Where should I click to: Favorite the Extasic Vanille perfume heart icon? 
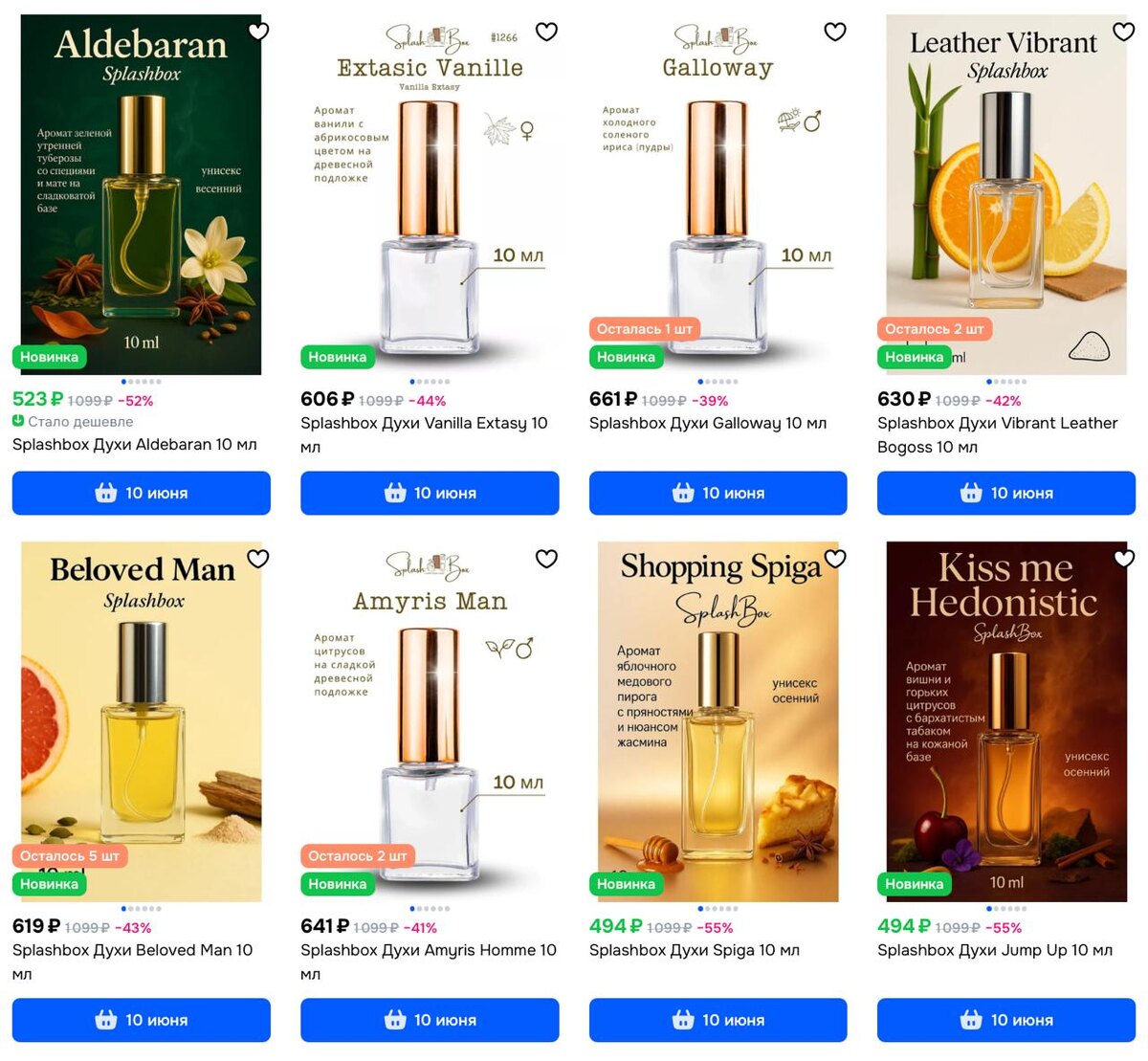pos(546,32)
